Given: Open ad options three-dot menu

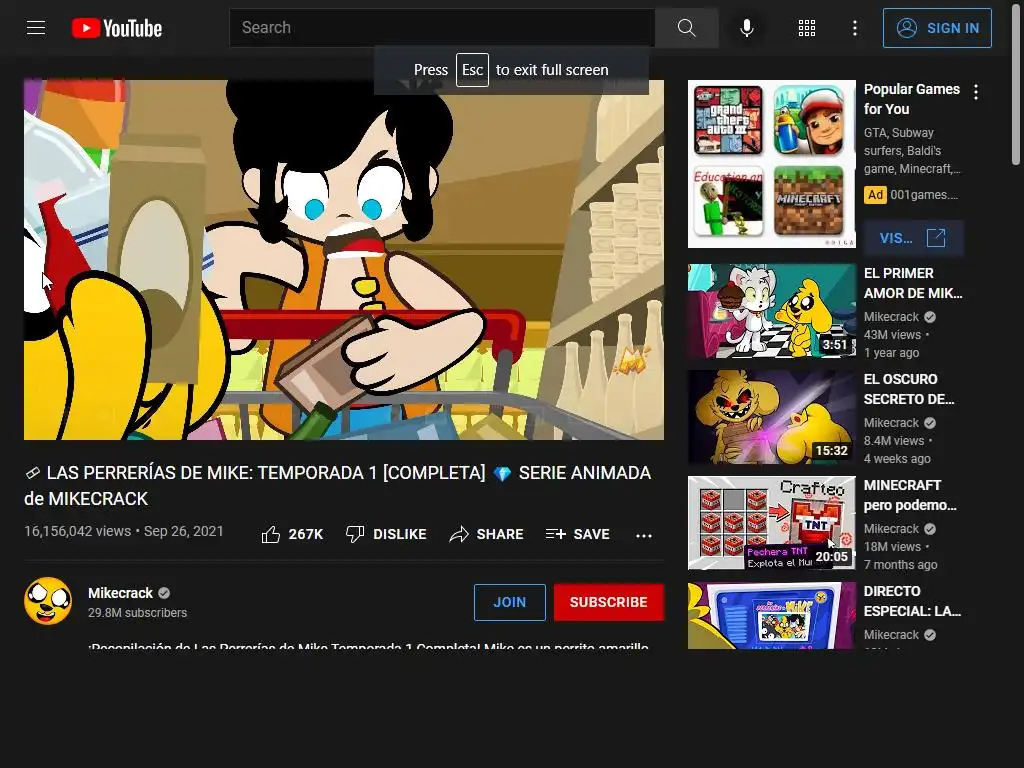Looking at the screenshot, I should pos(976,92).
